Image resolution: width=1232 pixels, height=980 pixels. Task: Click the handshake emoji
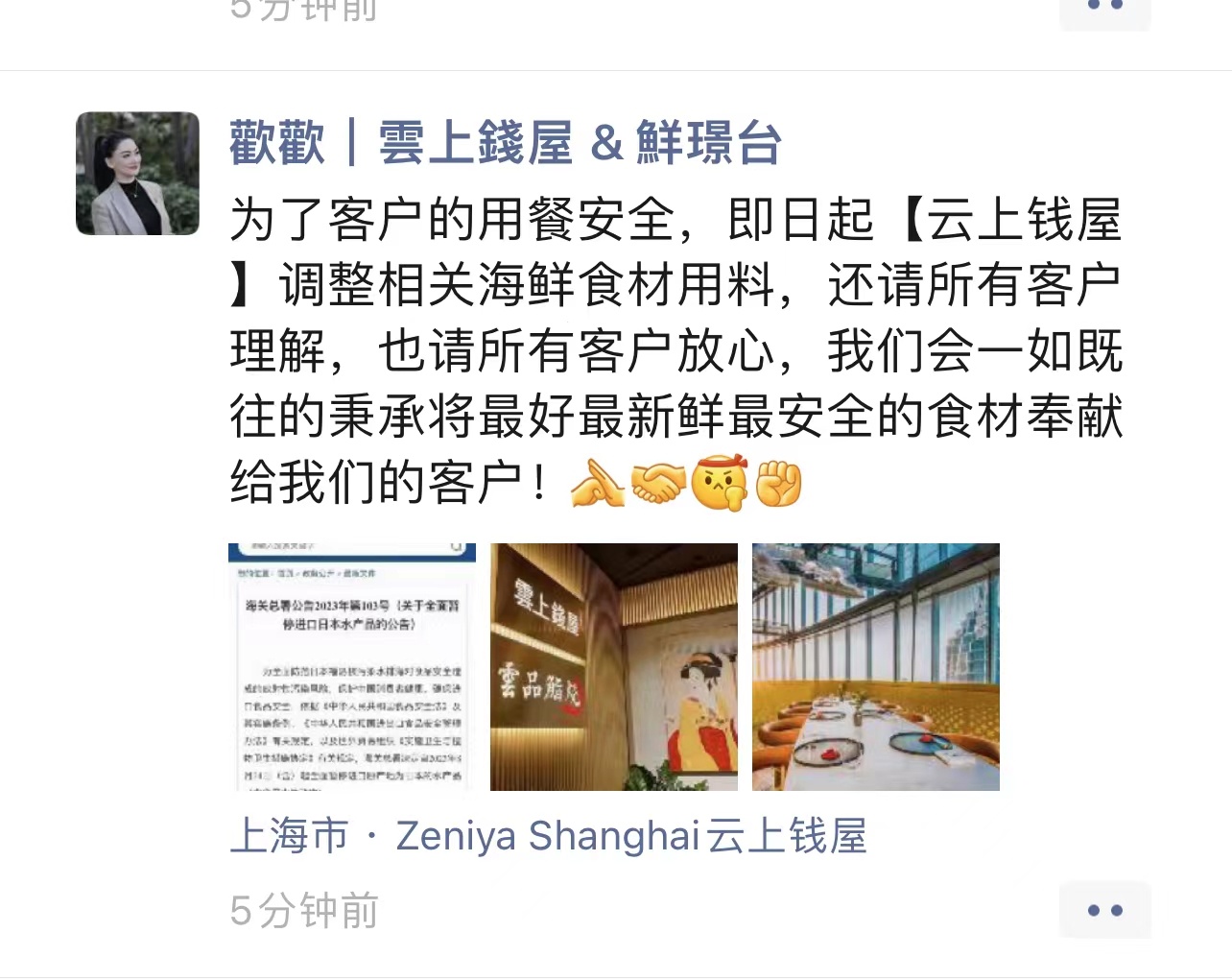(x=658, y=483)
